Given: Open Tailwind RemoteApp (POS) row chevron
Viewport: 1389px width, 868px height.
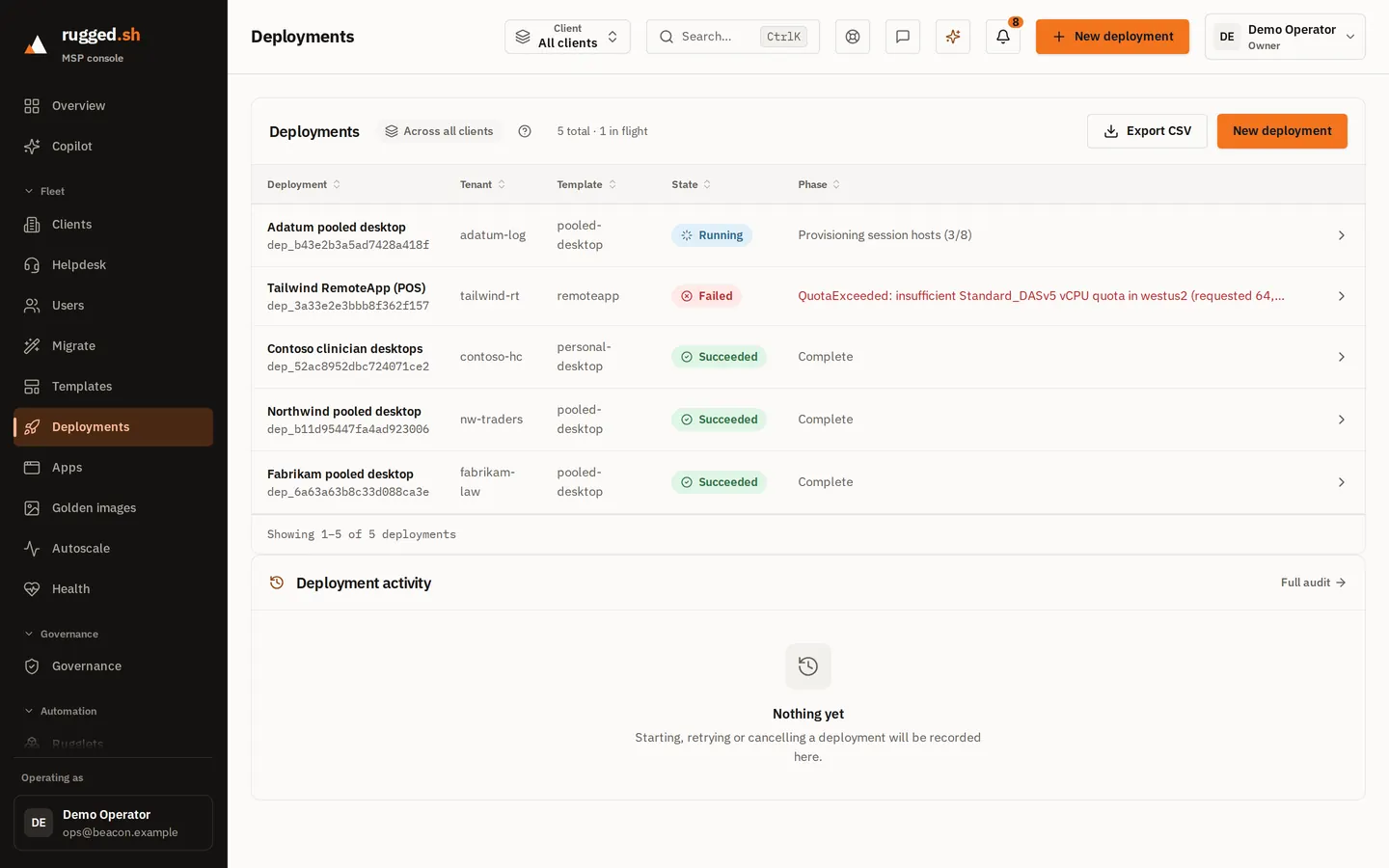Looking at the screenshot, I should pos(1341,296).
